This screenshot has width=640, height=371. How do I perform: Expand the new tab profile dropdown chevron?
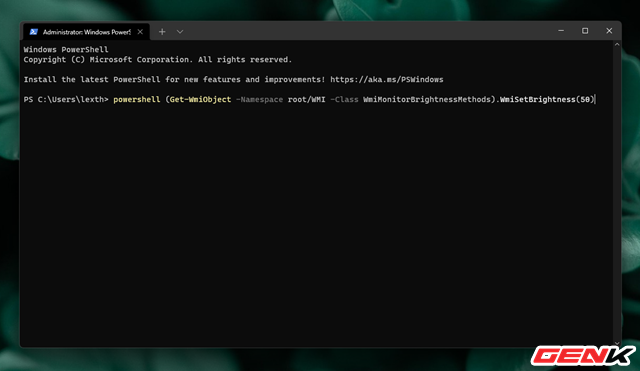tap(180, 32)
